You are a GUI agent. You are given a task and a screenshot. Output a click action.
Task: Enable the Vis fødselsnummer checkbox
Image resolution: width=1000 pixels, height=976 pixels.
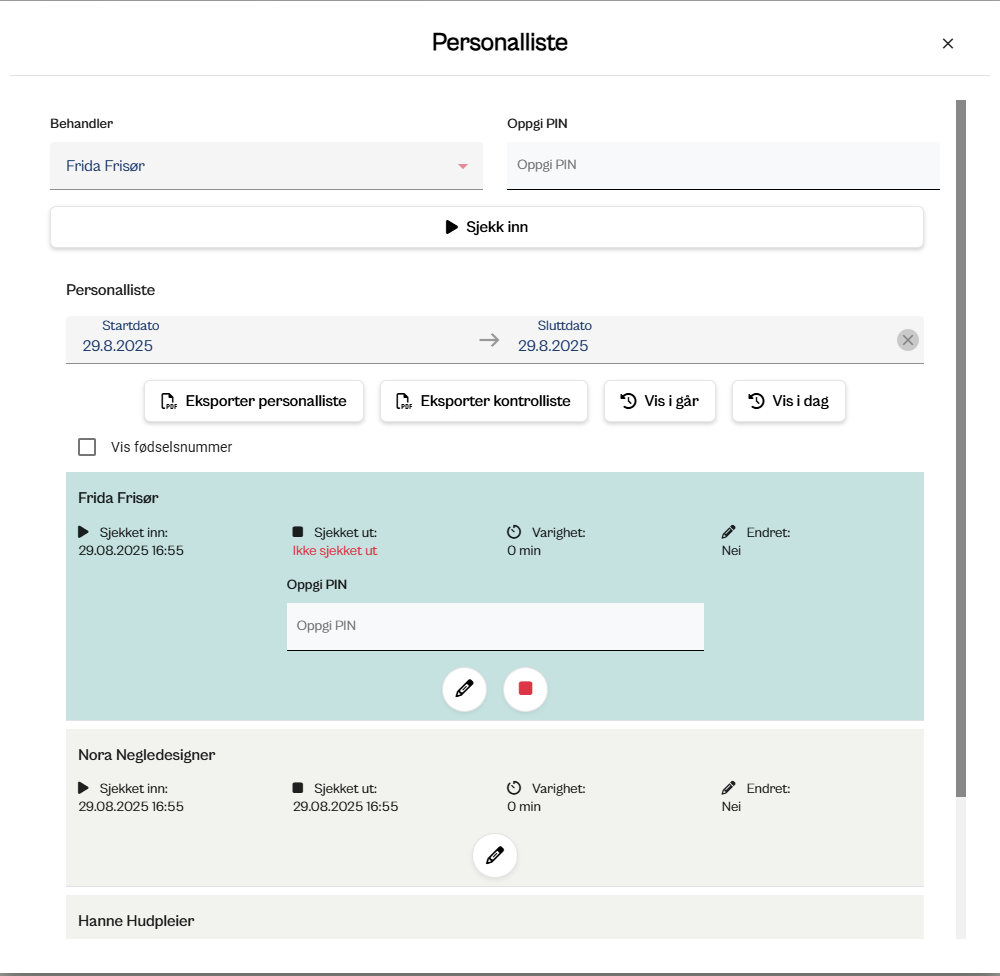click(x=87, y=447)
